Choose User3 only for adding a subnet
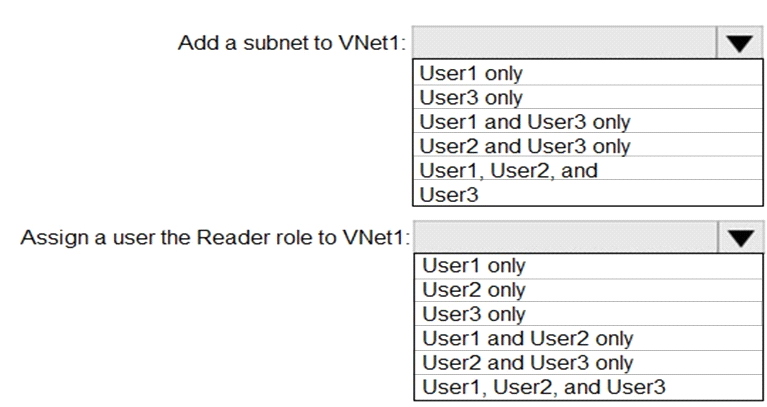This screenshot has height=407, width=767. [587, 97]
